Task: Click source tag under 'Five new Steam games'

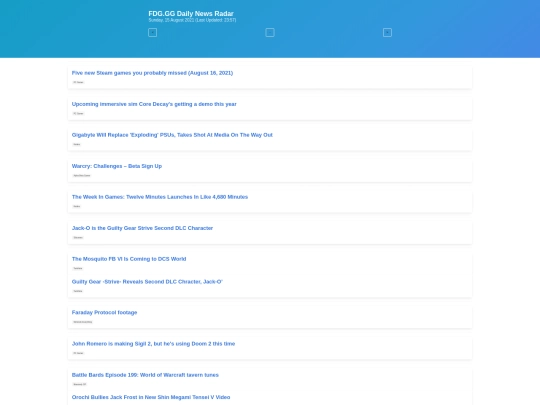Action: point(78,82)
